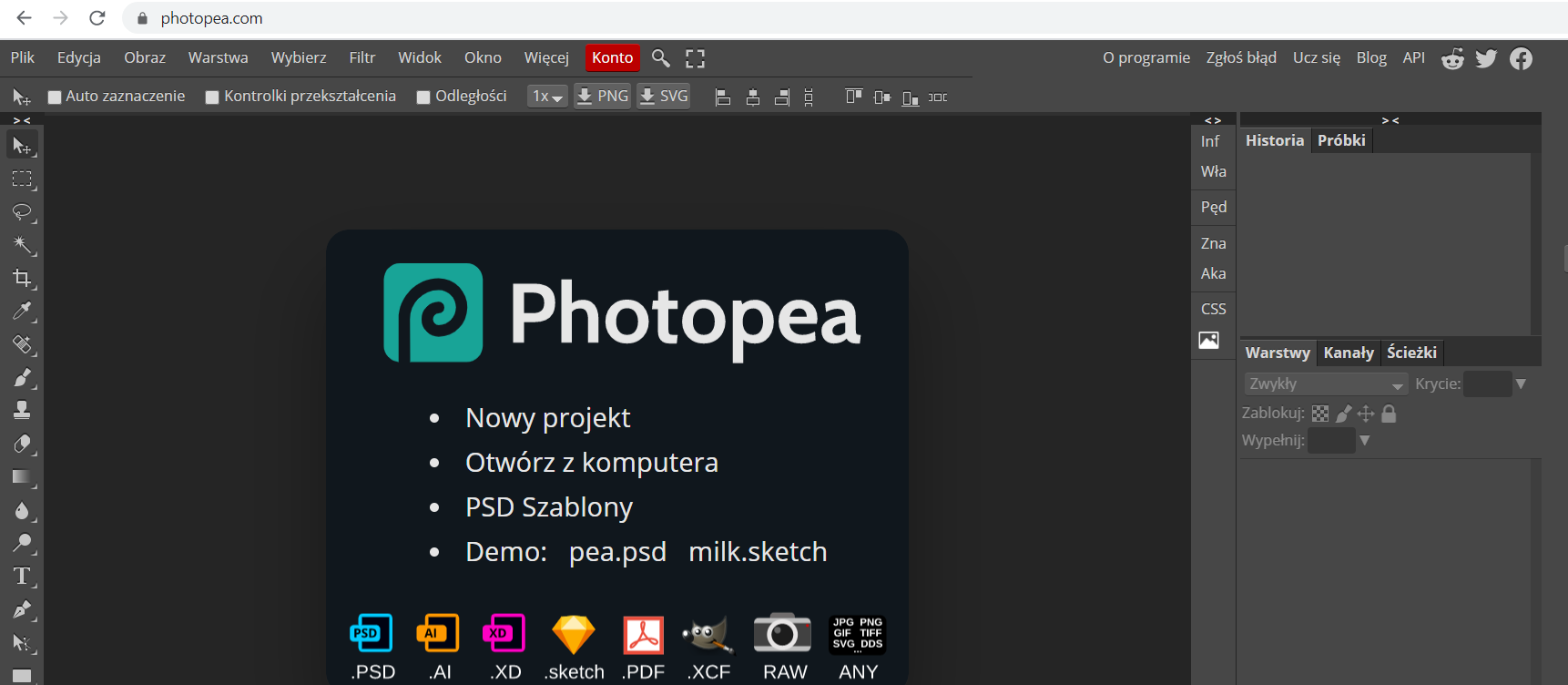Align bottom edges icon
Image resolution: width=1568 pixels, height=685 pixels.
[x=910, y=97]
